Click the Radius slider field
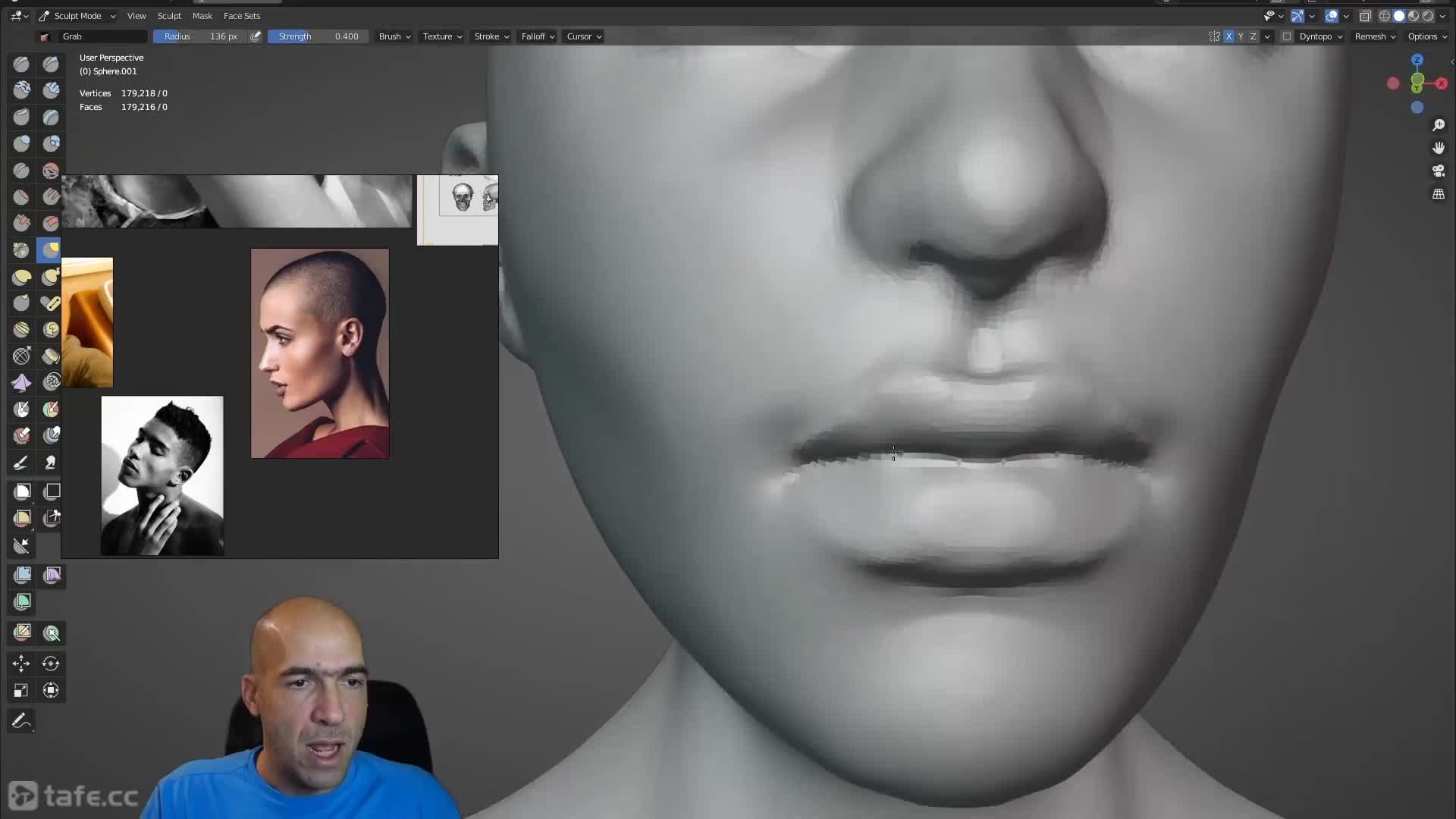 tap(201, 36)
